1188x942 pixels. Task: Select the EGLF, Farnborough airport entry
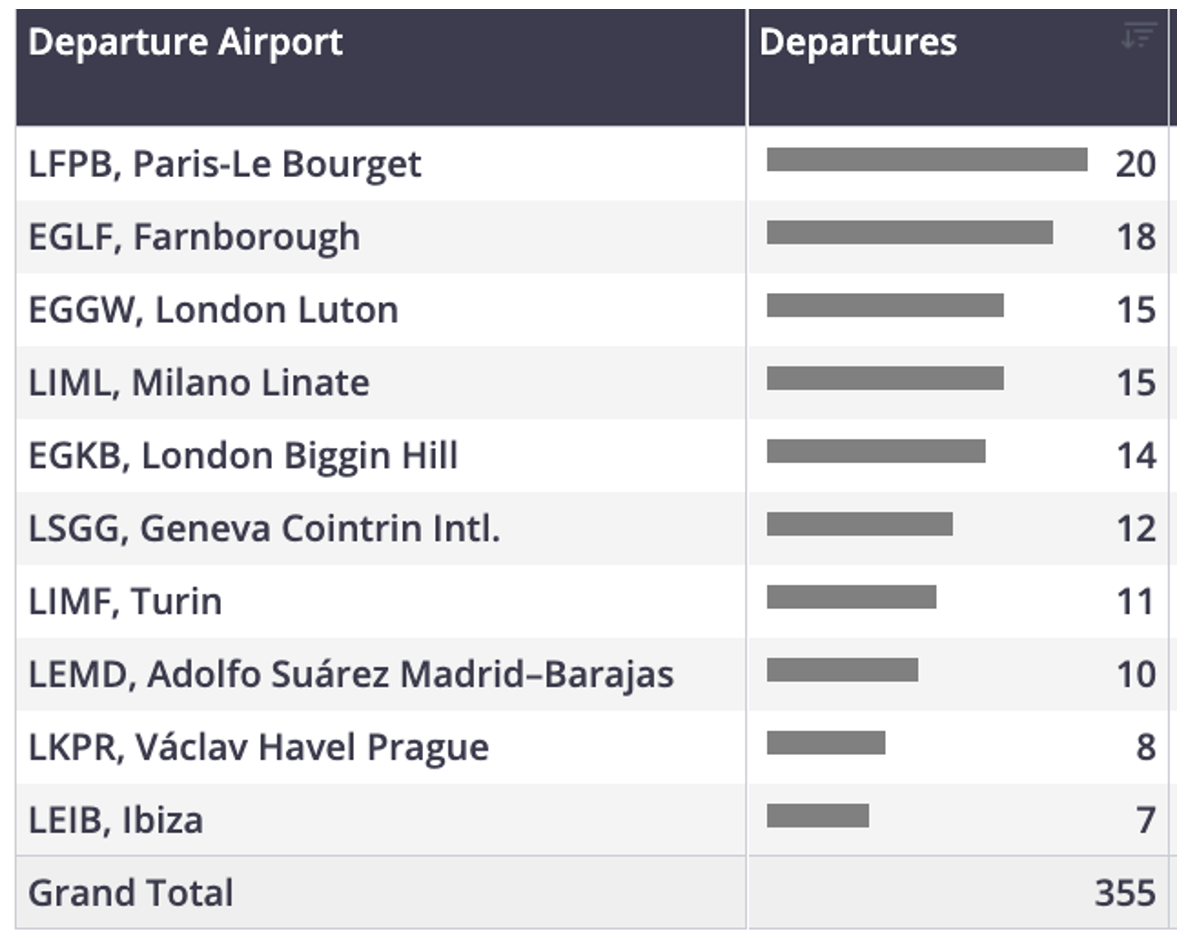click(194, 236)
